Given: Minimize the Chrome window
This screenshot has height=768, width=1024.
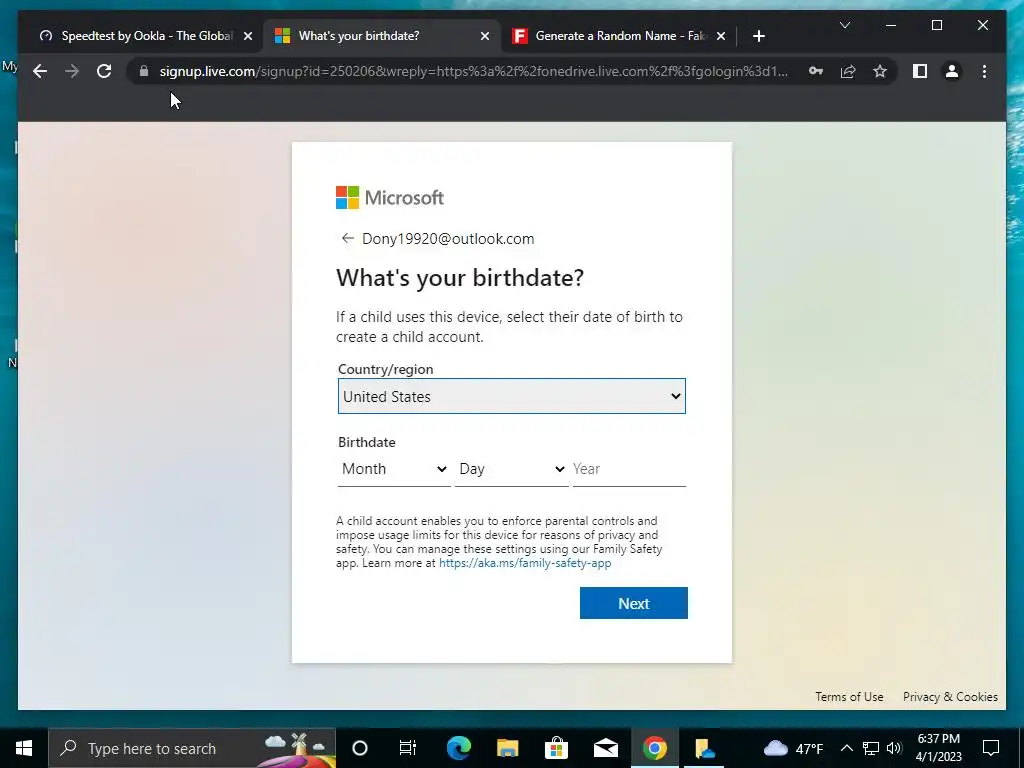Looking at the screenshot, I should [x=891, y=25].
